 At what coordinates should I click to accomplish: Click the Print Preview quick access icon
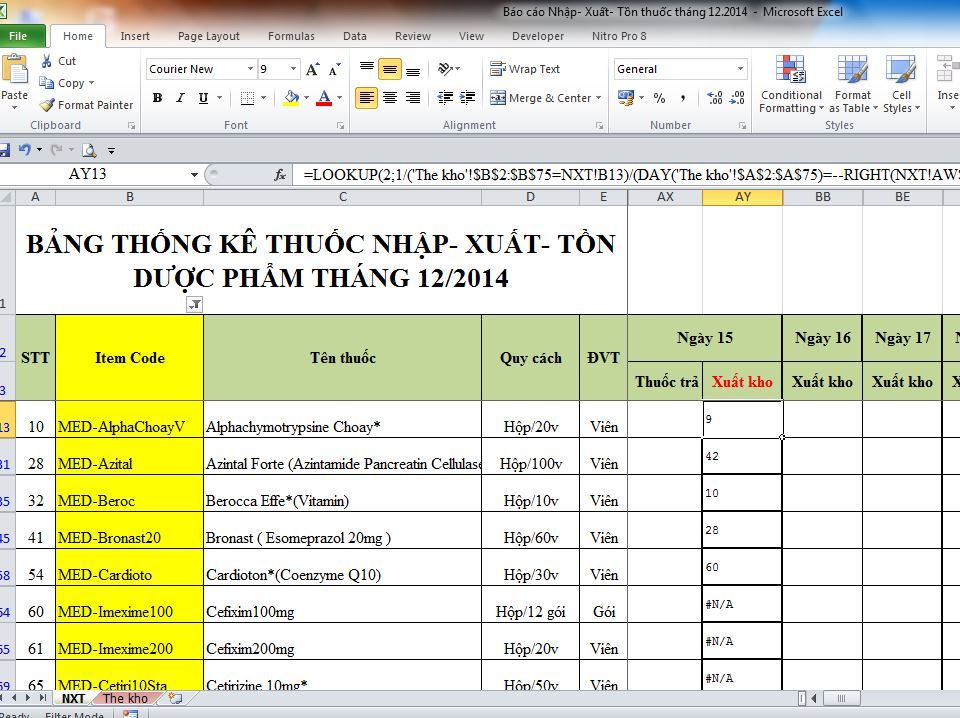(89, 150)
